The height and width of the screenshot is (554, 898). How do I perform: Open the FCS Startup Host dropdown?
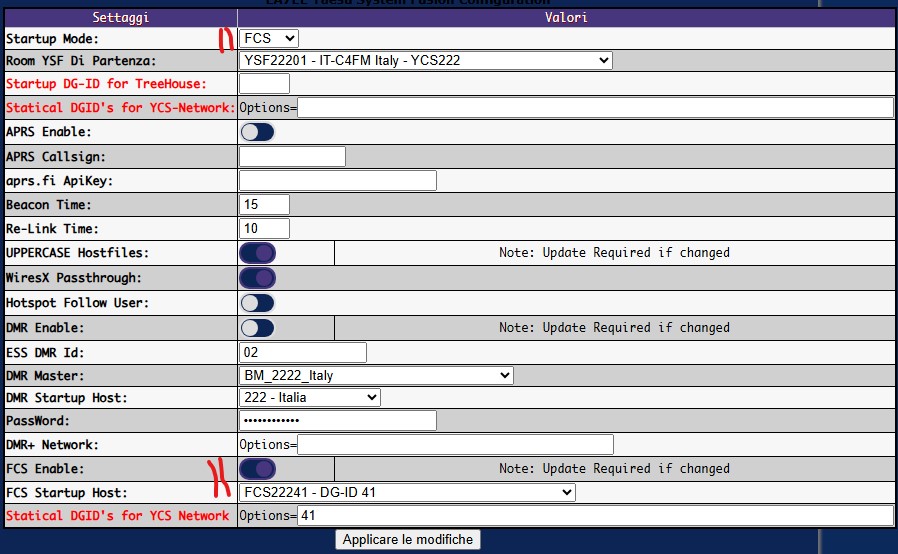tap(407, 492)
